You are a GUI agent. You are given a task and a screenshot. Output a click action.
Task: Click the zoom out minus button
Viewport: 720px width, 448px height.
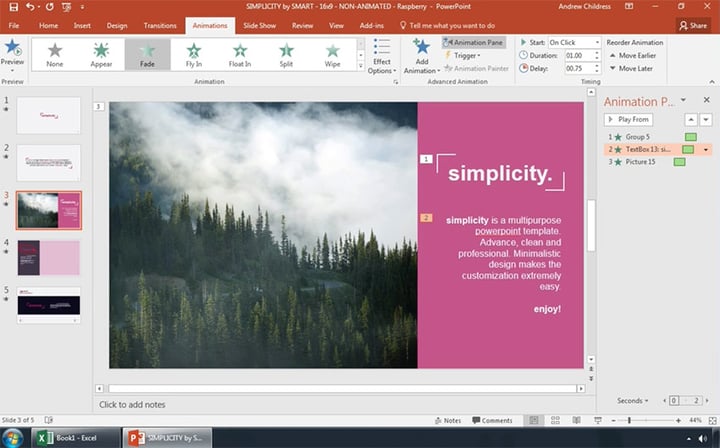[x=613, y=420]
